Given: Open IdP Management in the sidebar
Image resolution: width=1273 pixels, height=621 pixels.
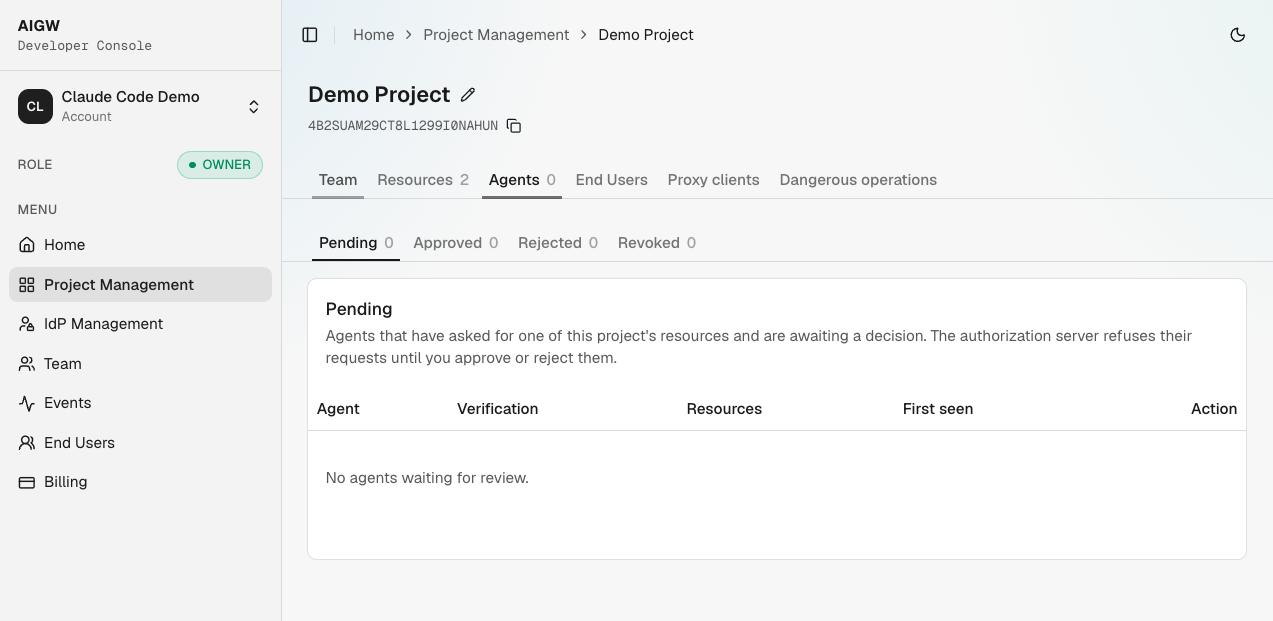Looking at the screenshot, I should 140,324.
